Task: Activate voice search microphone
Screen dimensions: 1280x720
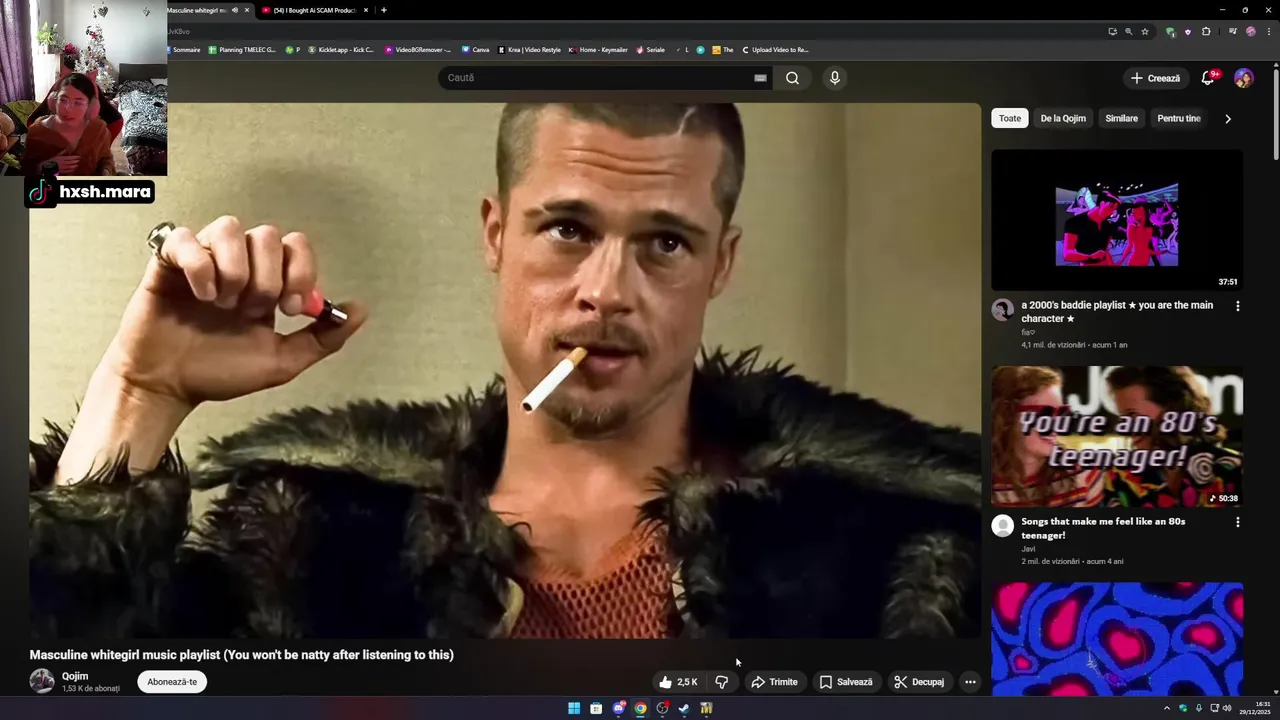Action: coord(834,78)
